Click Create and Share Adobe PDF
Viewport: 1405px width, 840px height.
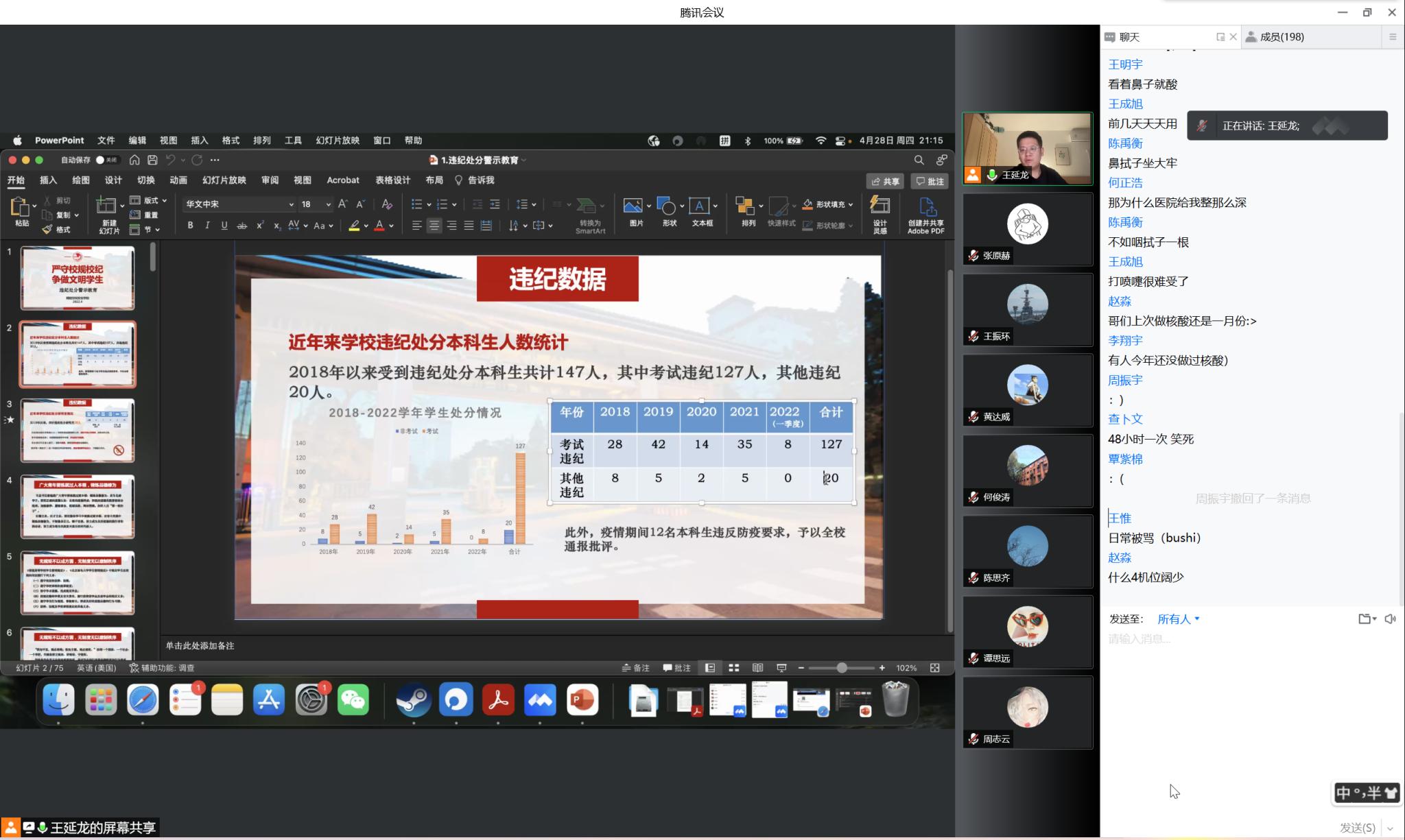[x=926, y=215]
